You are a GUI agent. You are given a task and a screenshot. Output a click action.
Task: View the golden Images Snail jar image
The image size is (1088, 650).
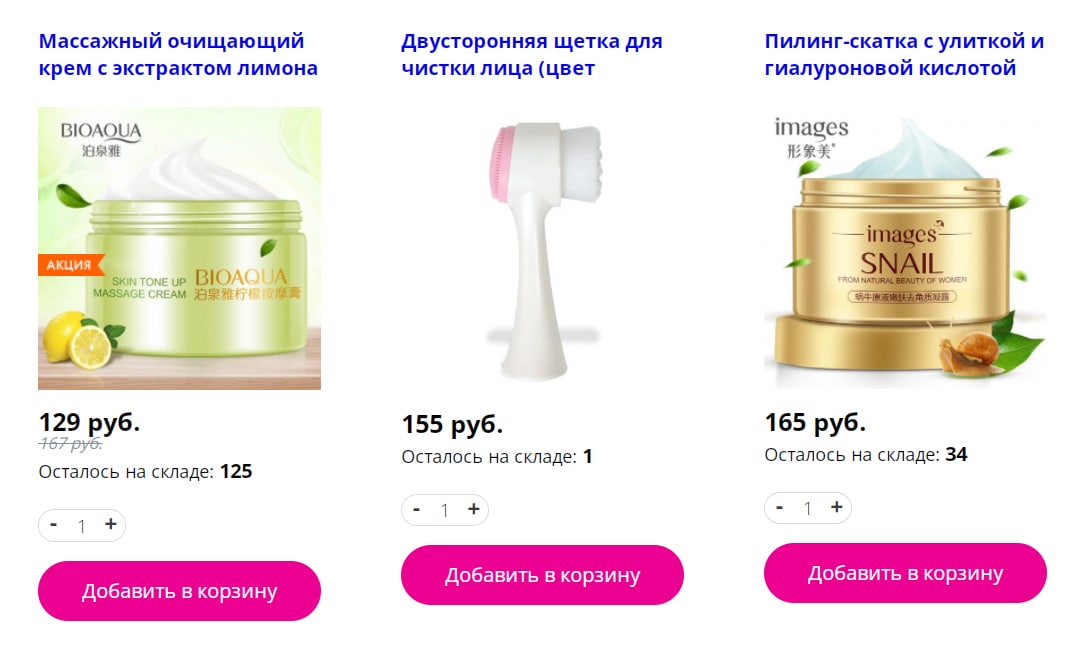click(x=905, y=248)
